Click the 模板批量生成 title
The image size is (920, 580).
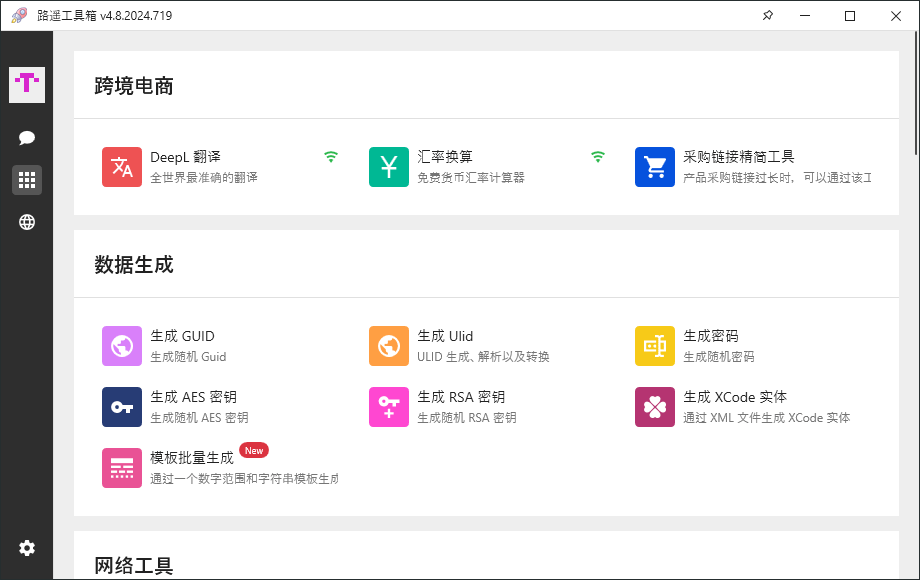192,458
